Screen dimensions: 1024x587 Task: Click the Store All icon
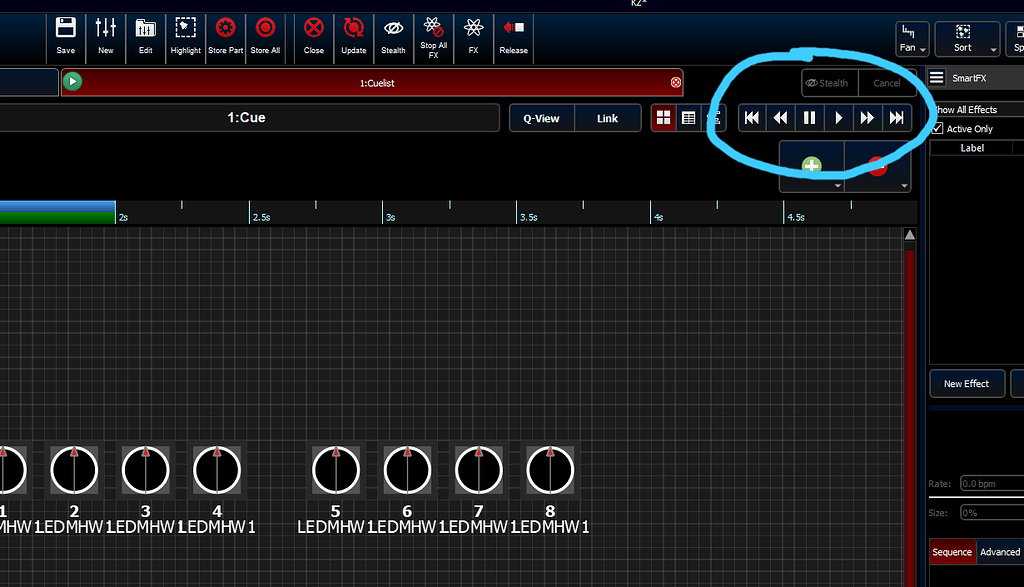tap(266, 38)
